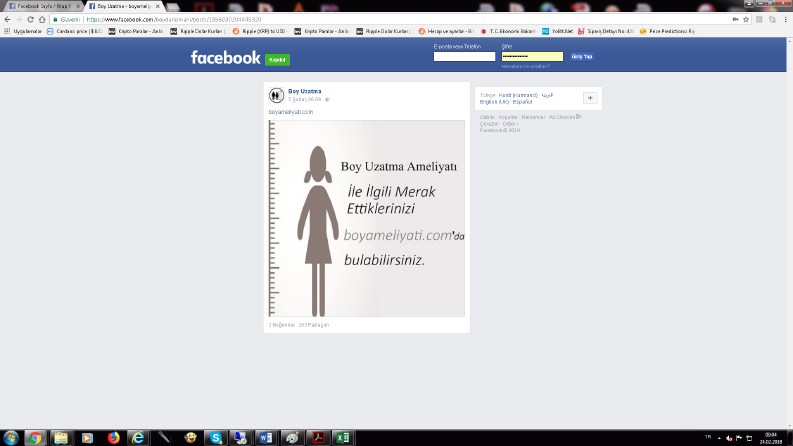This screenshot has height=446, width=793.
Task: Expand the Diğer footer menu
Action: 511,124
